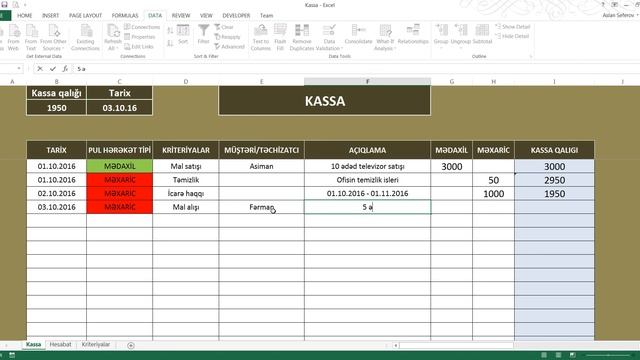
Task: Click the Relationships icon
Action: tap(413, 34)
